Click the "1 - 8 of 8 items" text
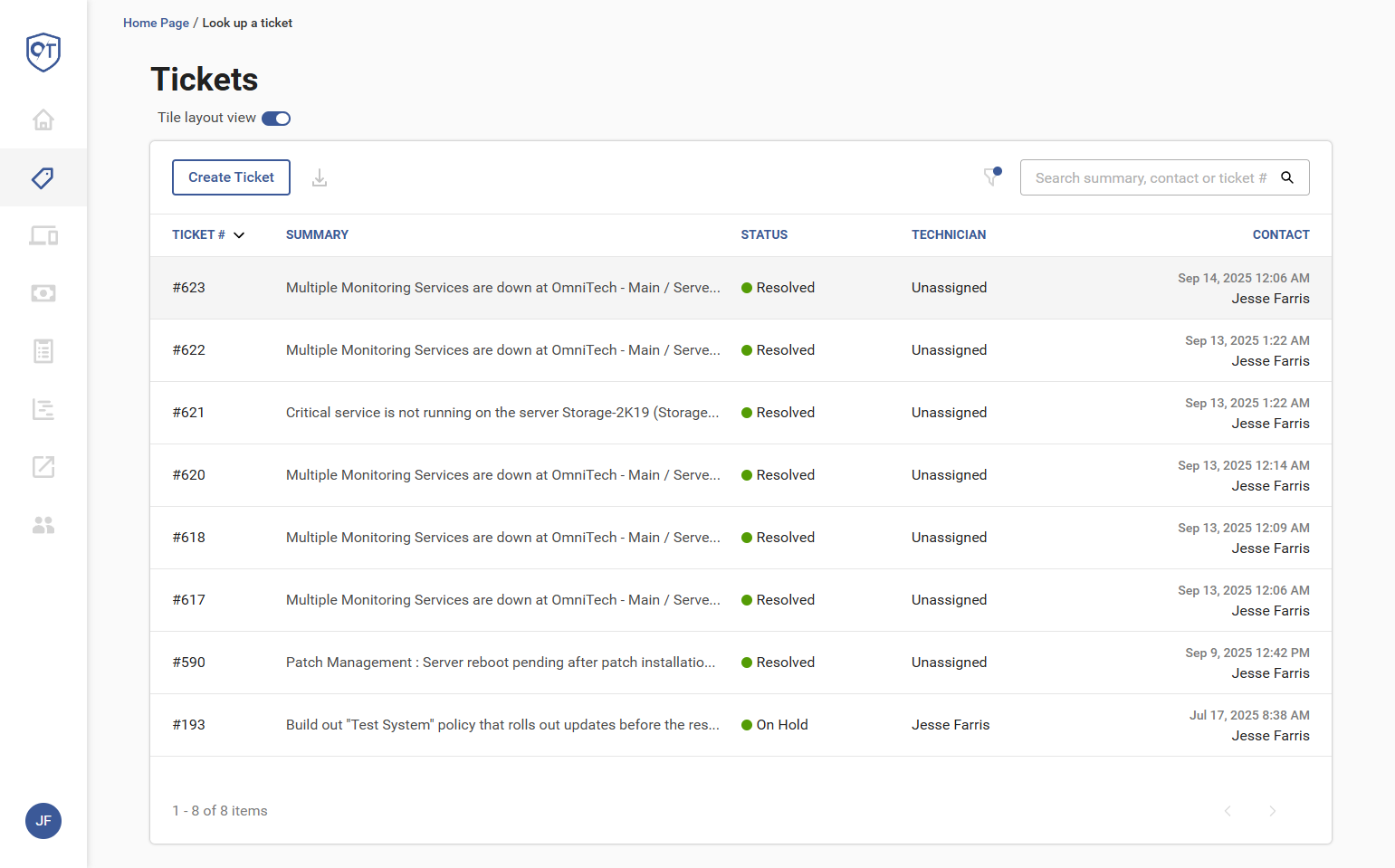Screen dimensions: 1395x868 pyautogui.click(x=220, y=811)
